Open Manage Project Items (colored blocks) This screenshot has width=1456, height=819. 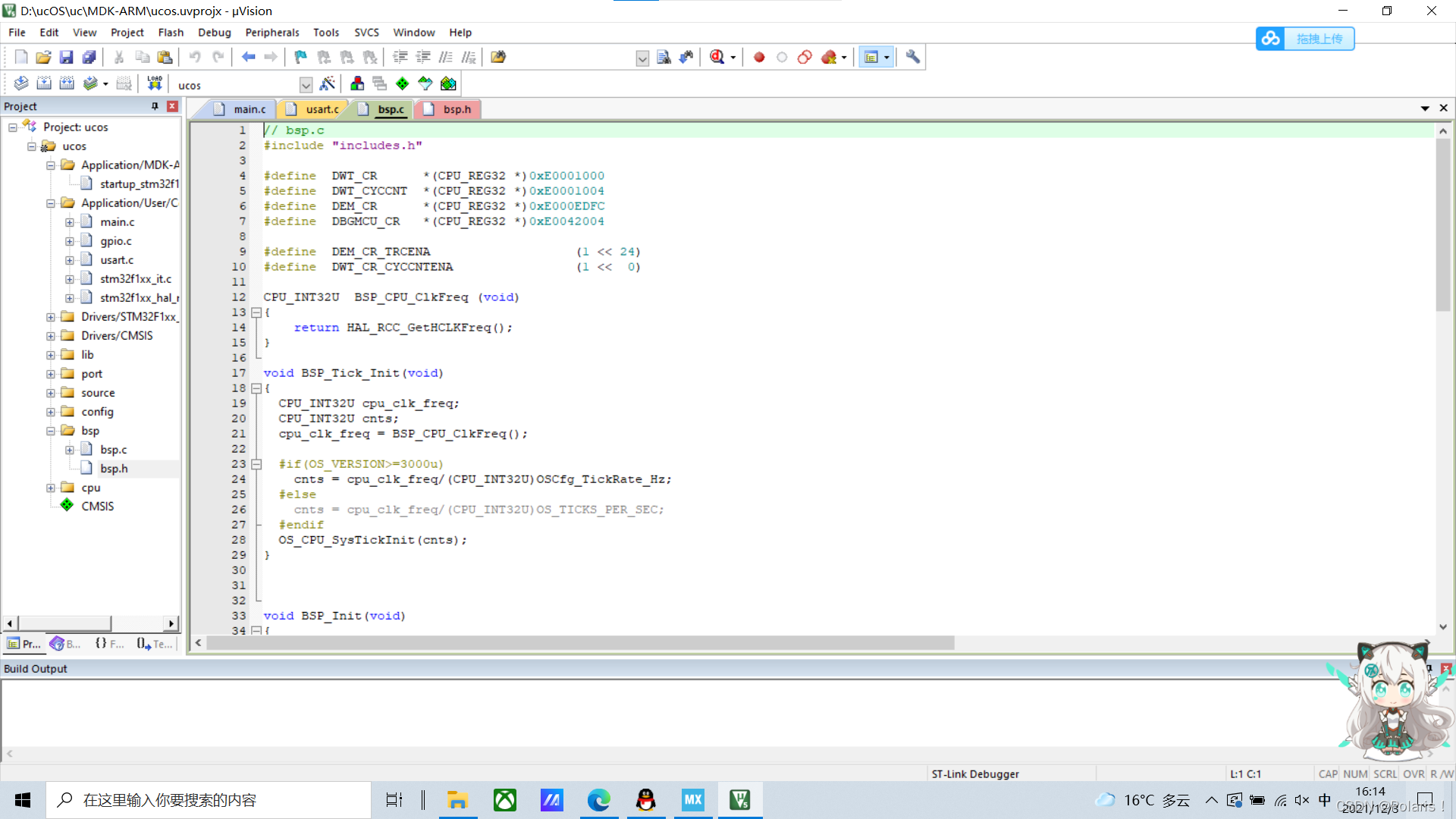[x=357, y=83]
